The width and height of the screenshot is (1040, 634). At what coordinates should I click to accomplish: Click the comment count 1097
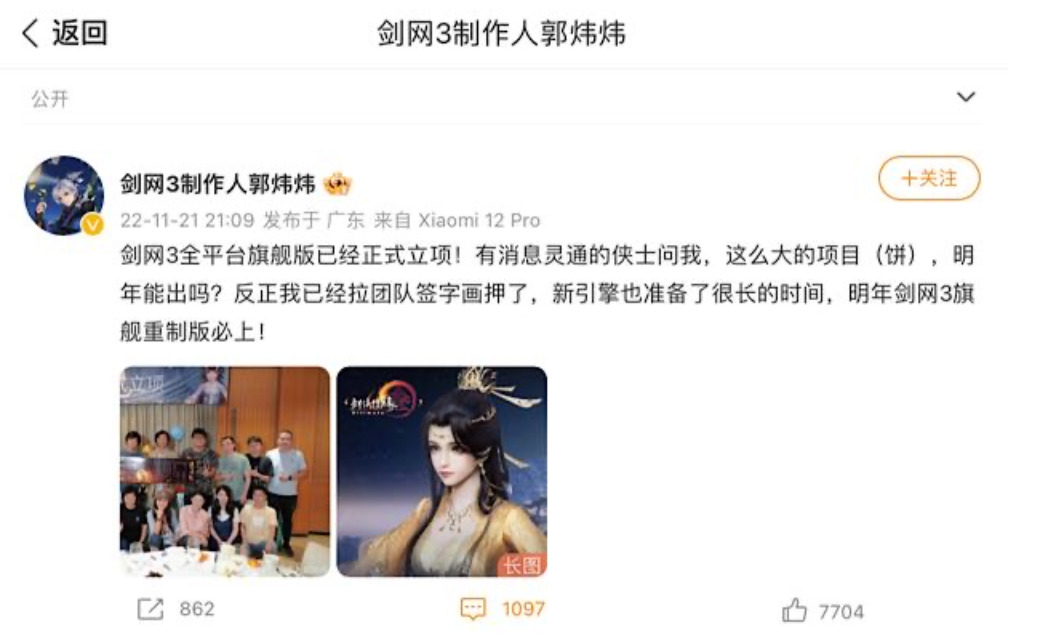[523, 609]
